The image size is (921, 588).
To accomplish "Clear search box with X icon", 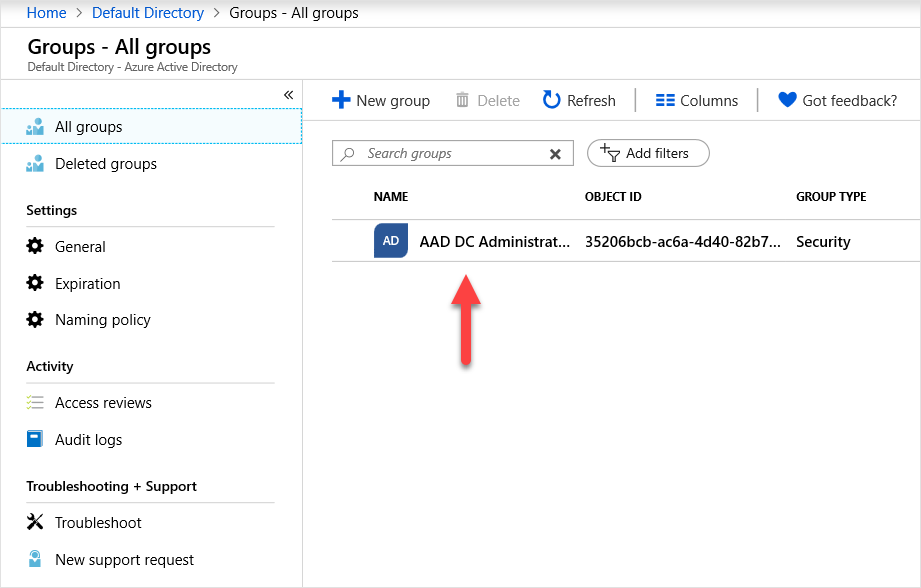I will (x=555, y=154).
